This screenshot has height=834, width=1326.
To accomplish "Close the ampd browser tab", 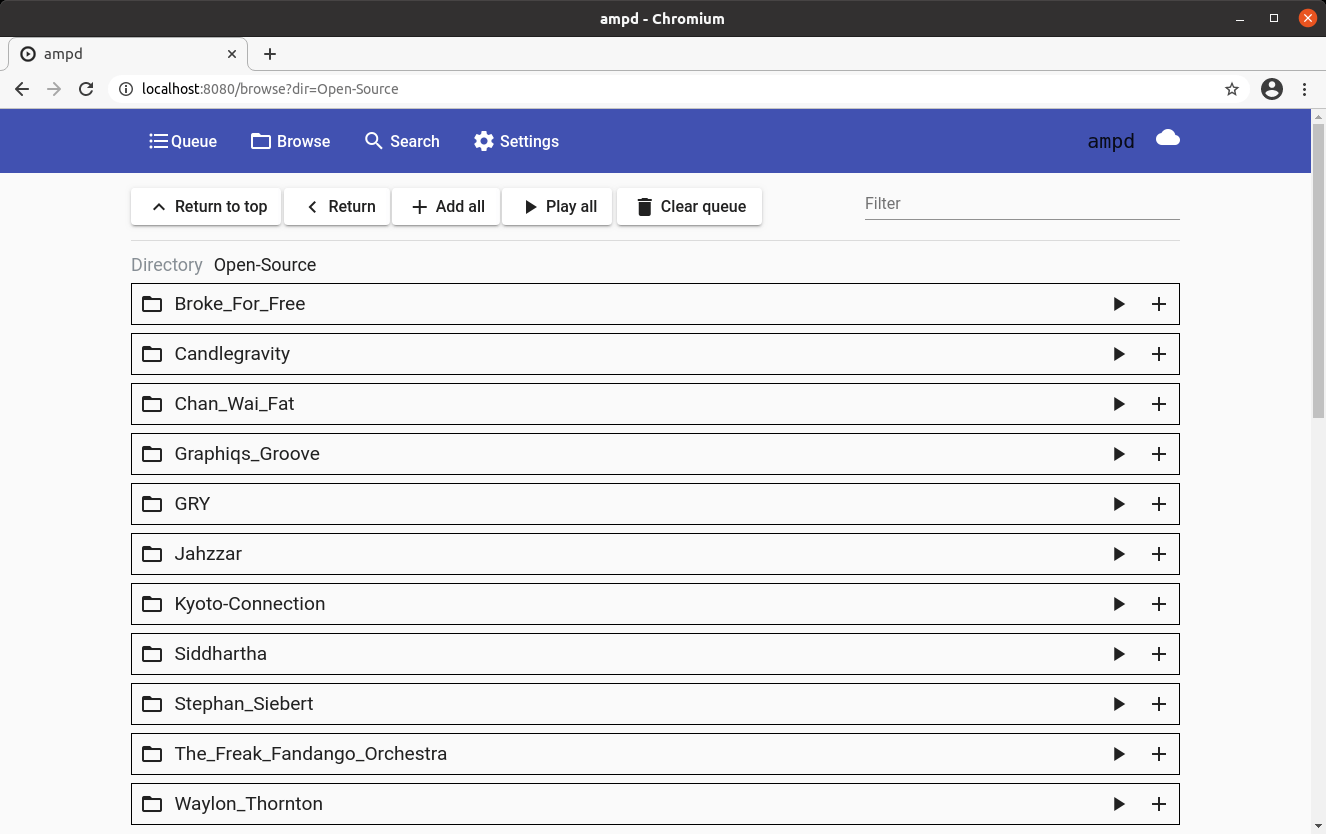I will pyautogui.click(x=233, y=54).
